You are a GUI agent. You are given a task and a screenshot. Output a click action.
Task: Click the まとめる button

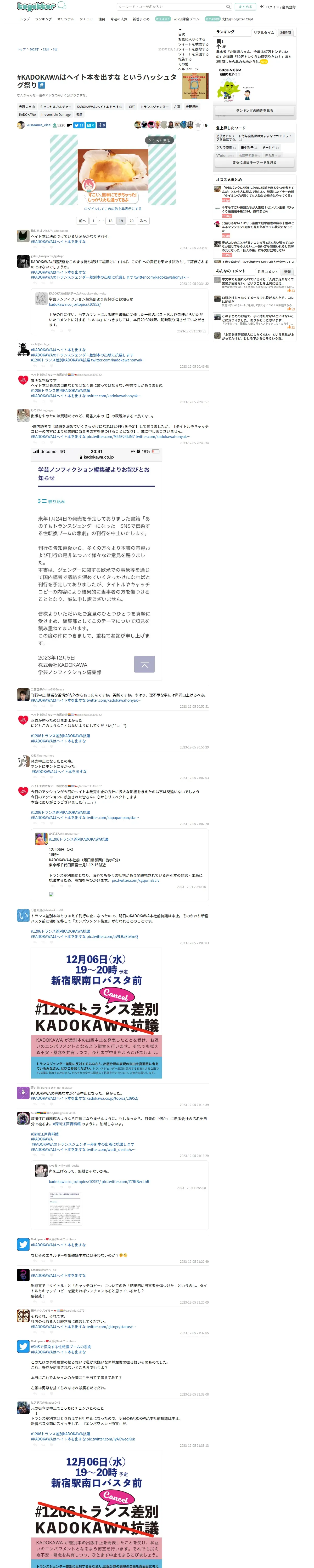[245, 7]
